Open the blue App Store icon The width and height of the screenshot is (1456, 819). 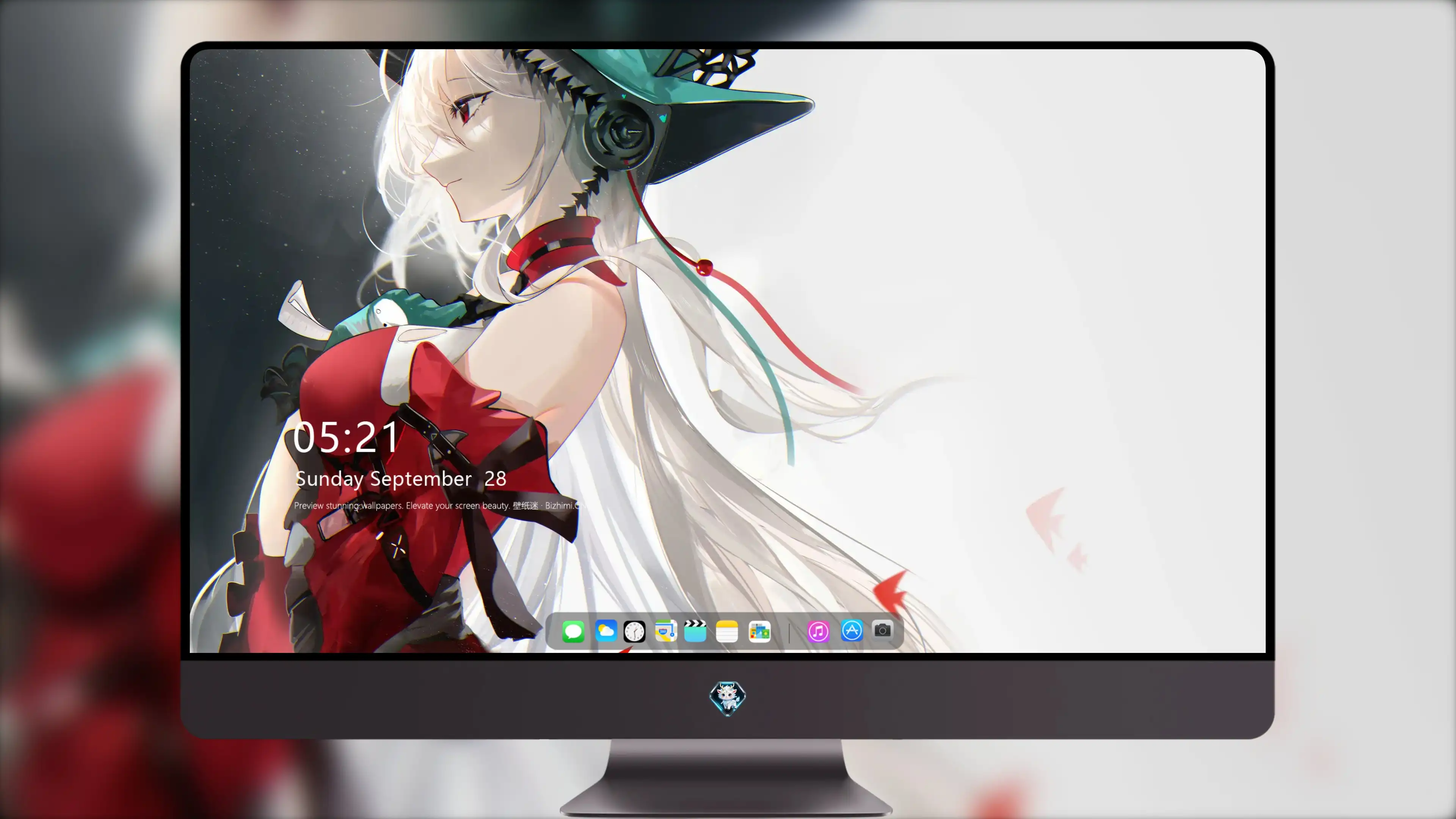pyautogui.click(x=852, y=631)
